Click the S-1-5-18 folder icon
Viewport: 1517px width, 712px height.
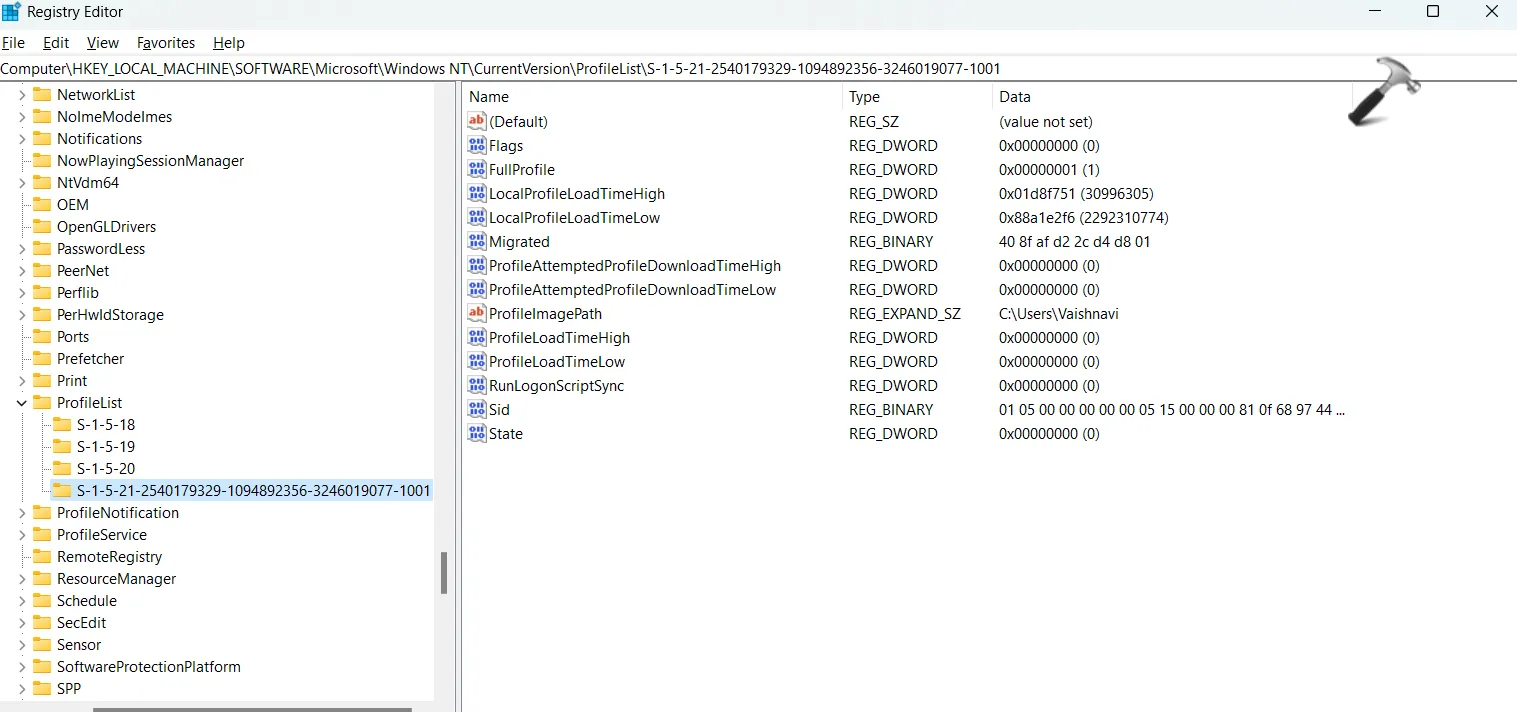click(x=62, y=425)
